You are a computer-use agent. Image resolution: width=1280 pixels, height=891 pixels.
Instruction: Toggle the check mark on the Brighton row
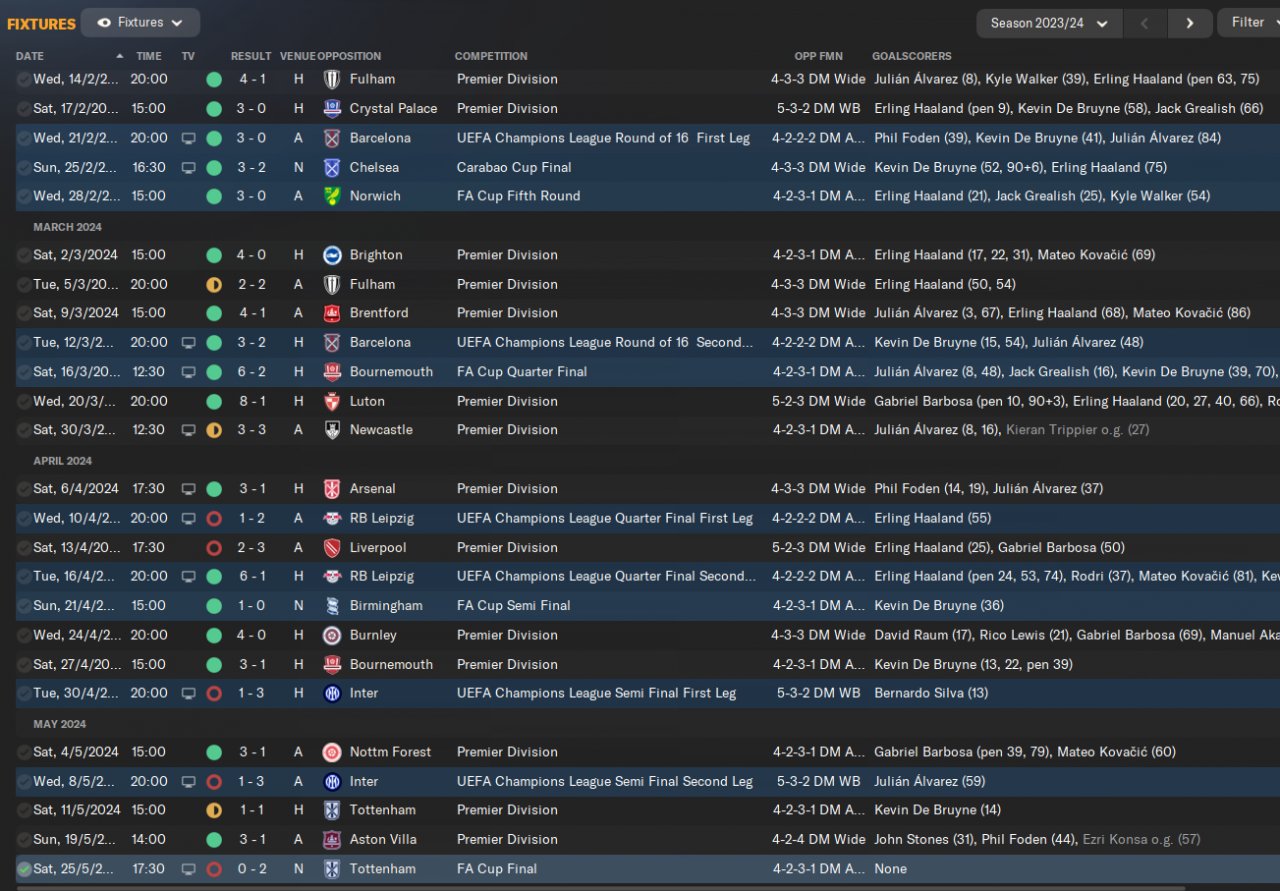pos(24,255)
